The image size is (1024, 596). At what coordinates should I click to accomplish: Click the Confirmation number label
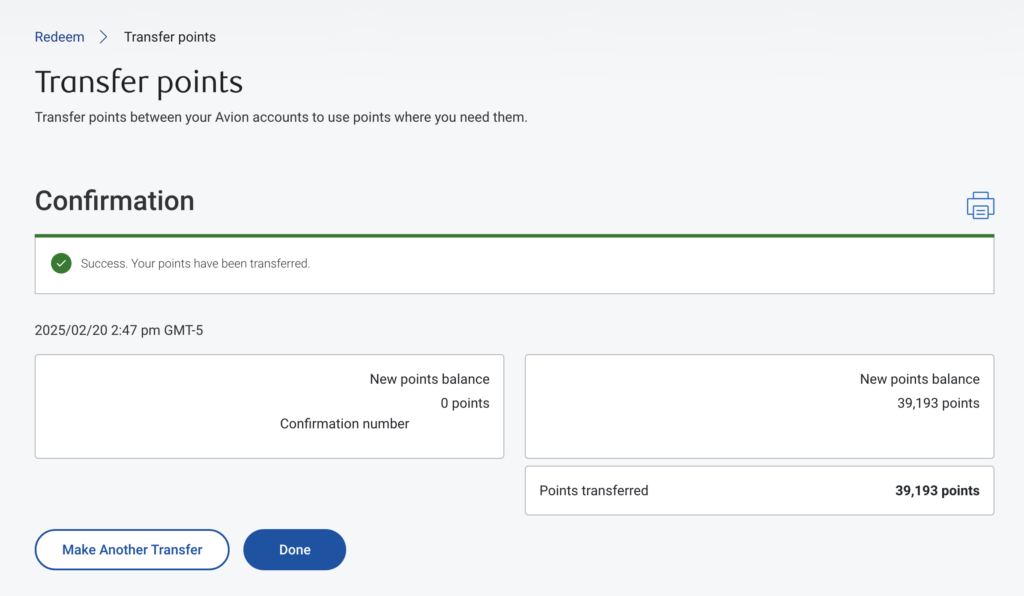pyautogui.click(x=345, y=424)
